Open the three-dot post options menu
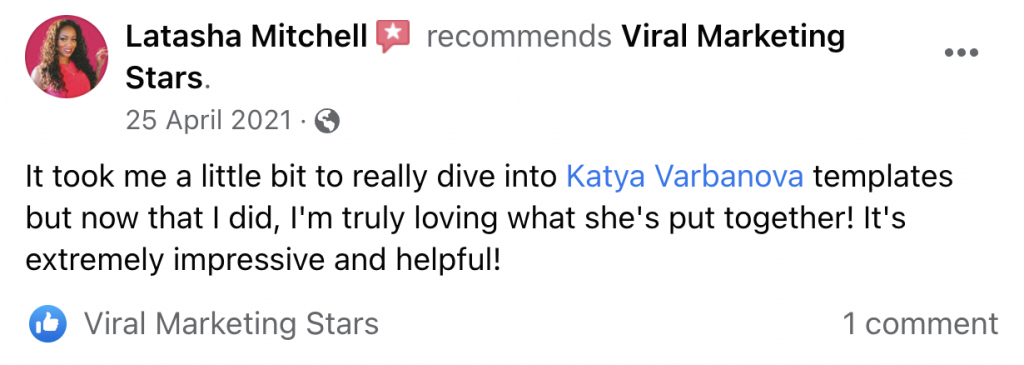Image resolution: width=1024 pixels, height=365 pixels. (961, 53)
